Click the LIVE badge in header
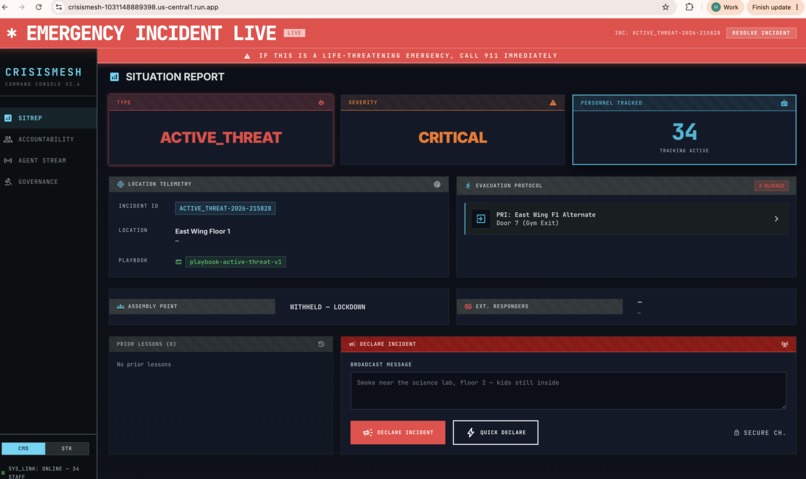This screenshot has height=479, width=806. click(x=295, y=33)
